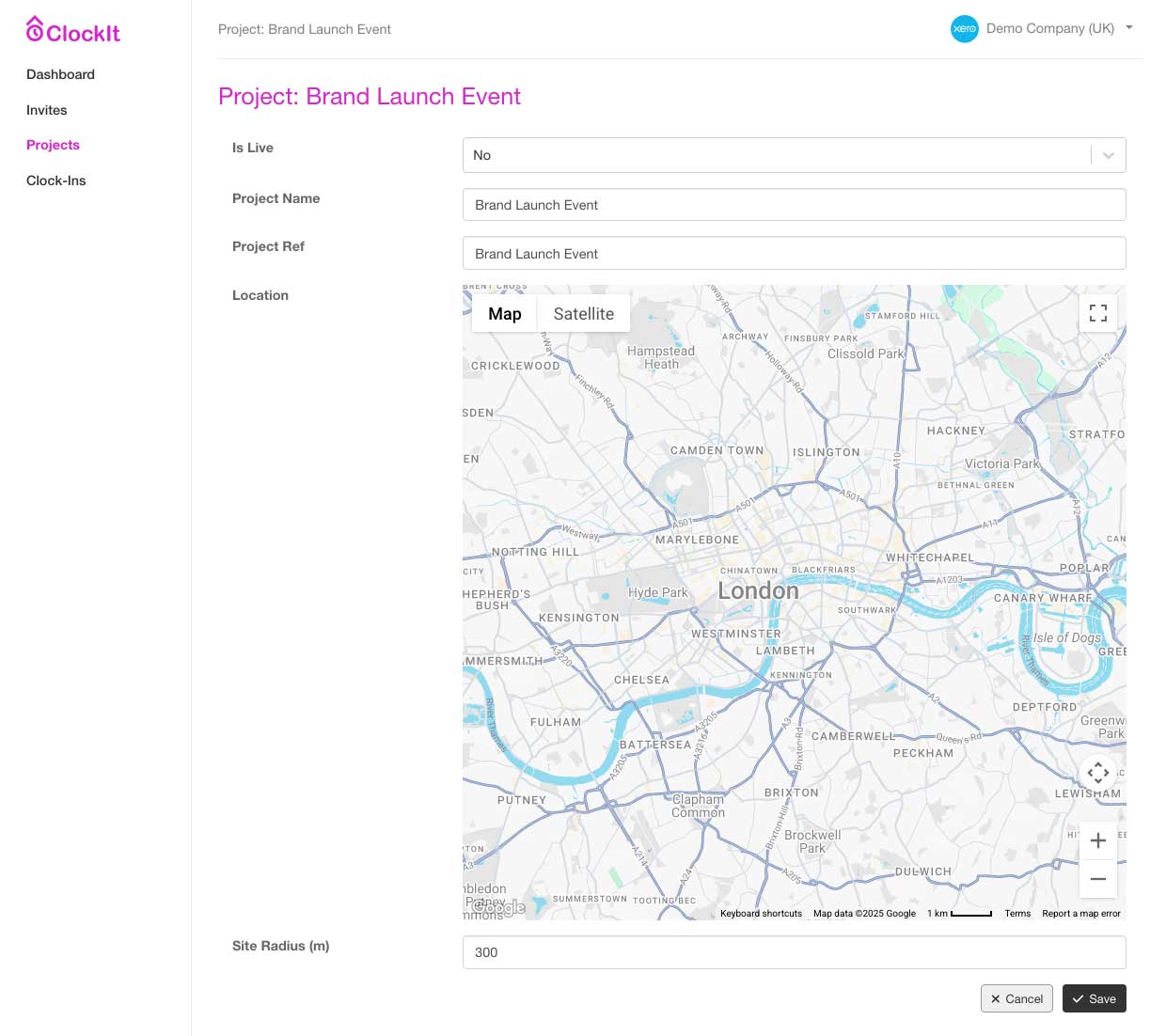1166x1036 pixels.
Task: Open the map Terms link
Action: (1017, 914)
